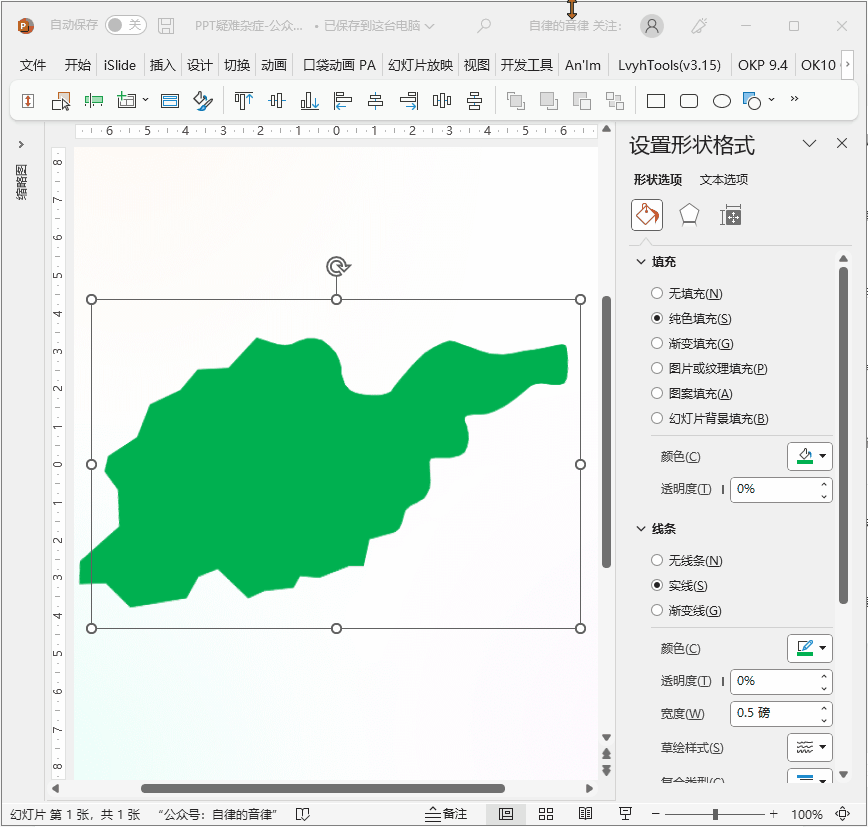Open the 文件 (File) menu
This screenshot has height=827, width=868.
tap(33, 65)
